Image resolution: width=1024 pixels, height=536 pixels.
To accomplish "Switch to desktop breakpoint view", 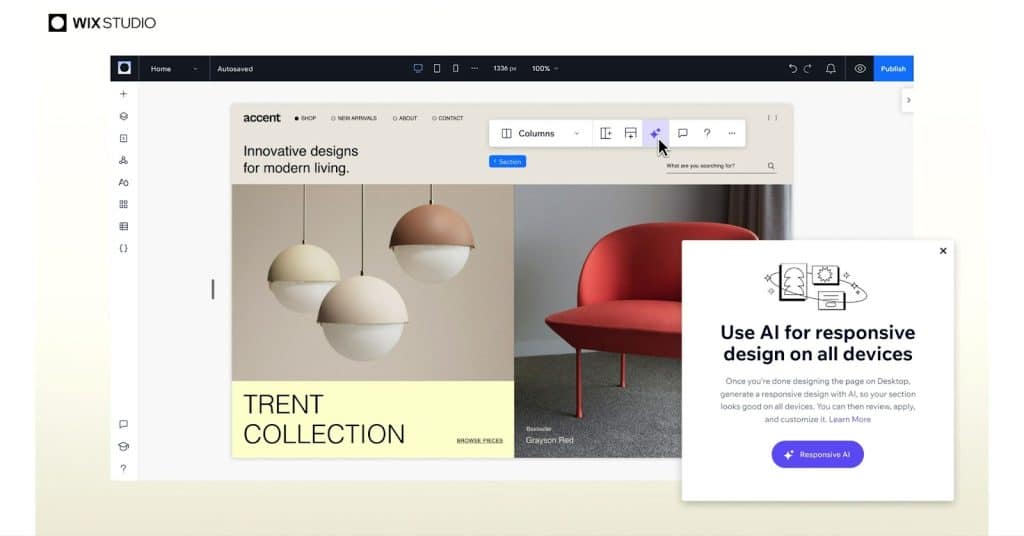I will pyautogui.click(x=418, y=69).
